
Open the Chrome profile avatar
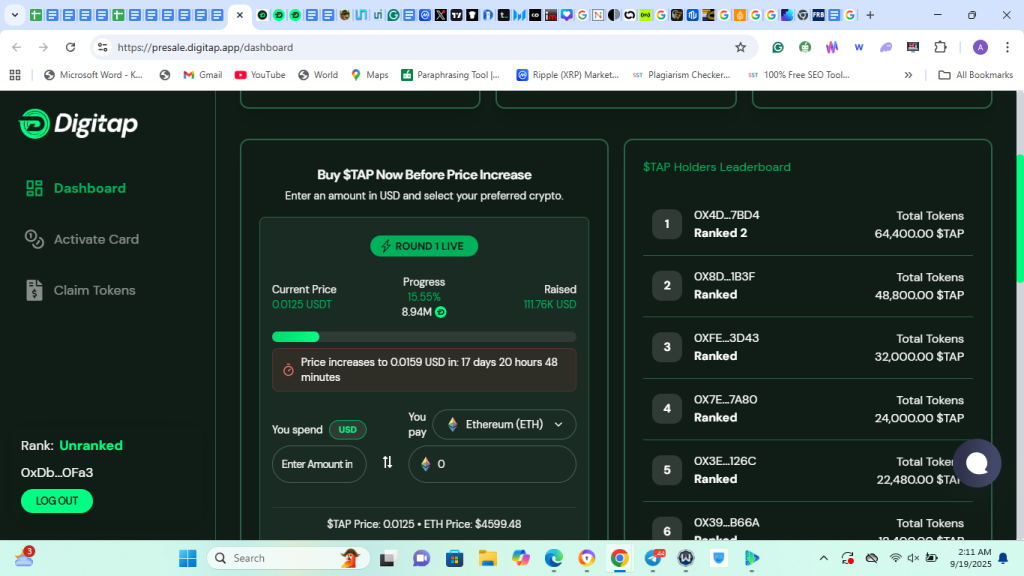980,47
